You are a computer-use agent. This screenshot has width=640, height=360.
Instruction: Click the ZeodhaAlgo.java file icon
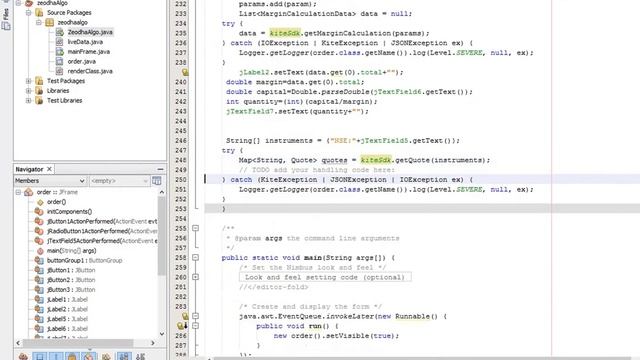point(60,32)
